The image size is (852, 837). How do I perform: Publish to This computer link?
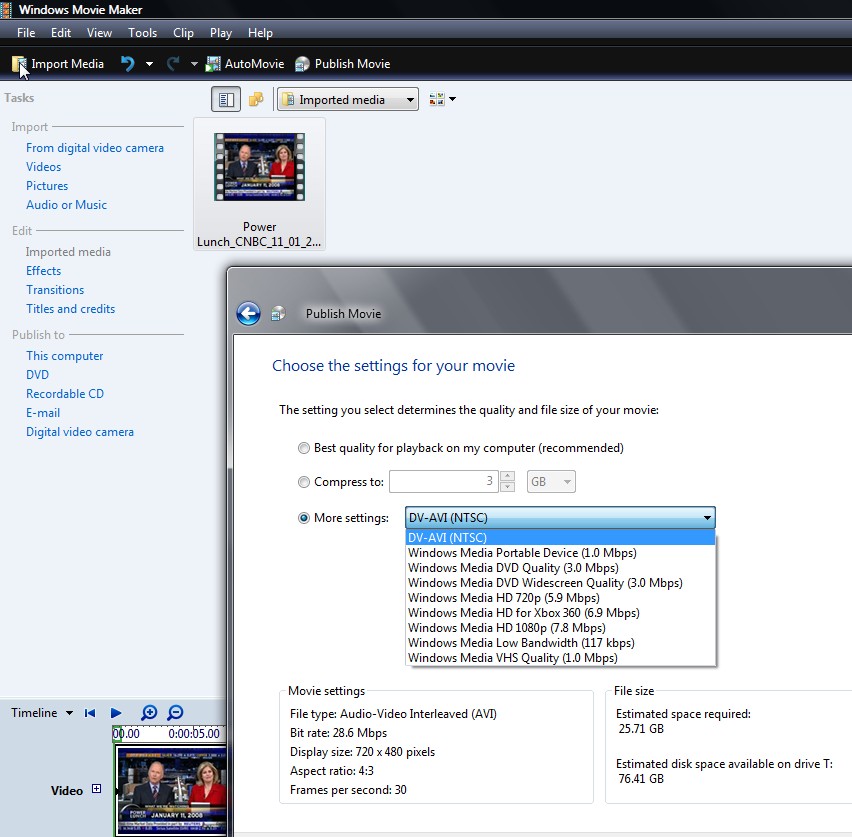pos(65,356)
